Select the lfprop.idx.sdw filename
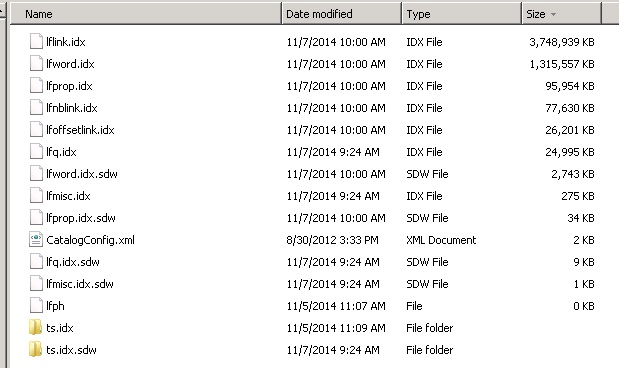This screenshot has width=619, height=368. pyautogui.click(x=81, y=218)
